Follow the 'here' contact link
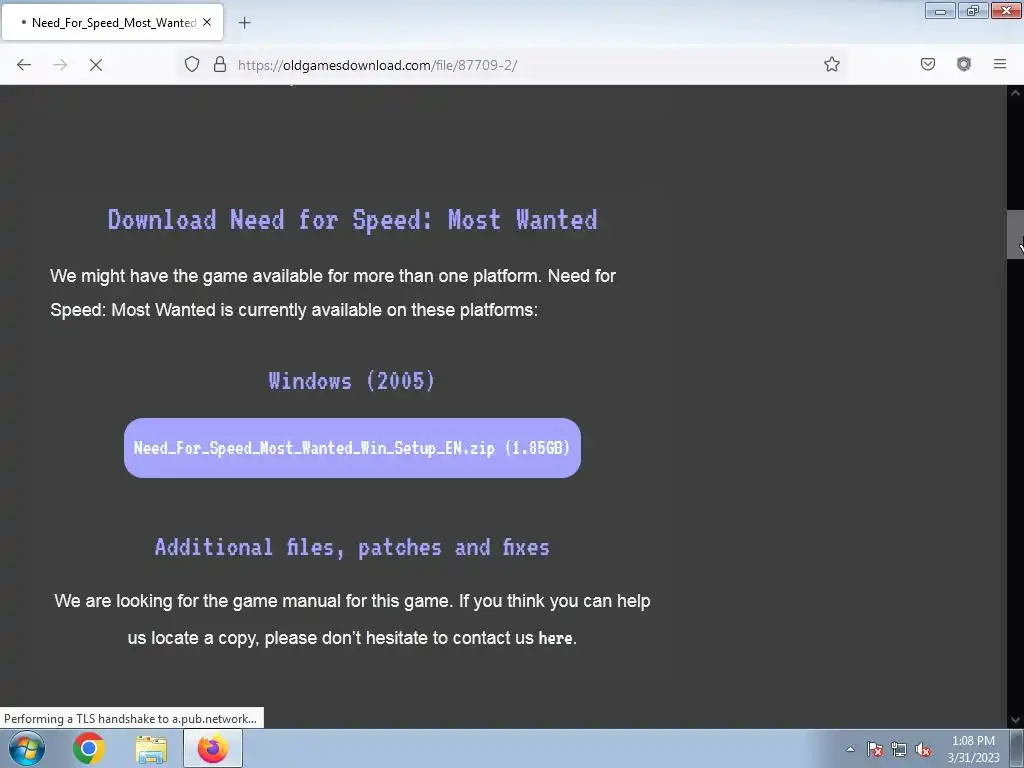 click(x=555, y=638)
